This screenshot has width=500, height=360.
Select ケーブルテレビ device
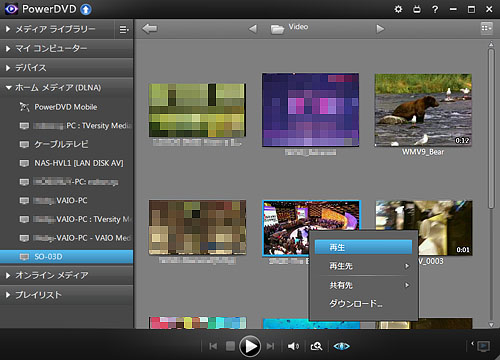[x=61, y=144]
